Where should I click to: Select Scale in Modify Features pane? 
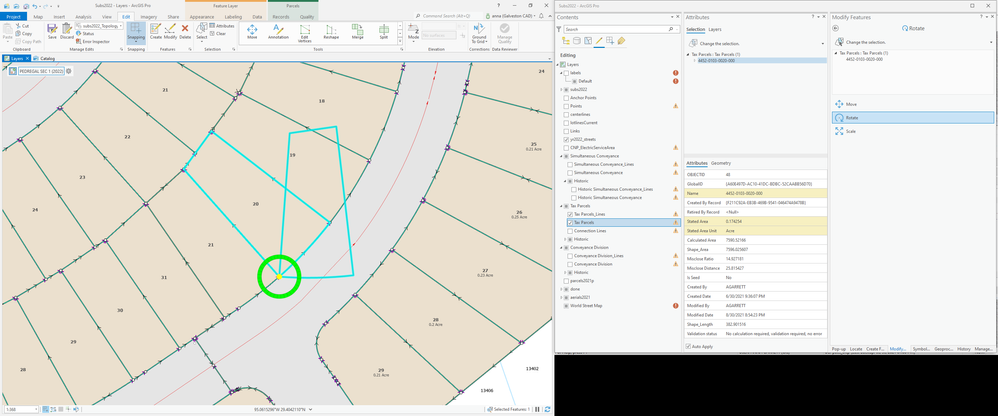pyautogui.click(x=851, y=131)
